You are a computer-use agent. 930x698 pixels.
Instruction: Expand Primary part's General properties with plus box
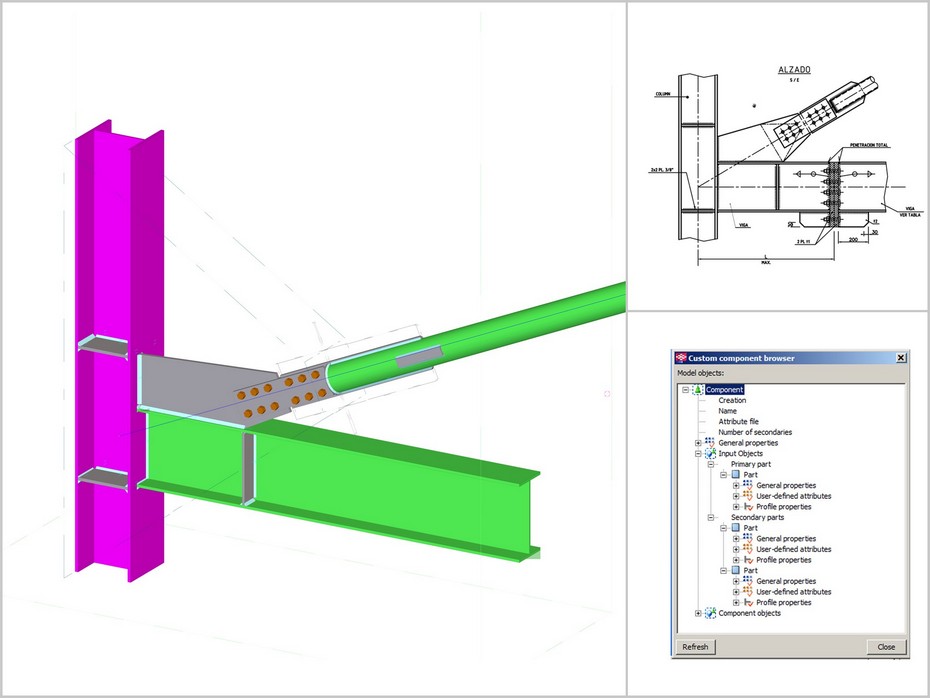736,486
